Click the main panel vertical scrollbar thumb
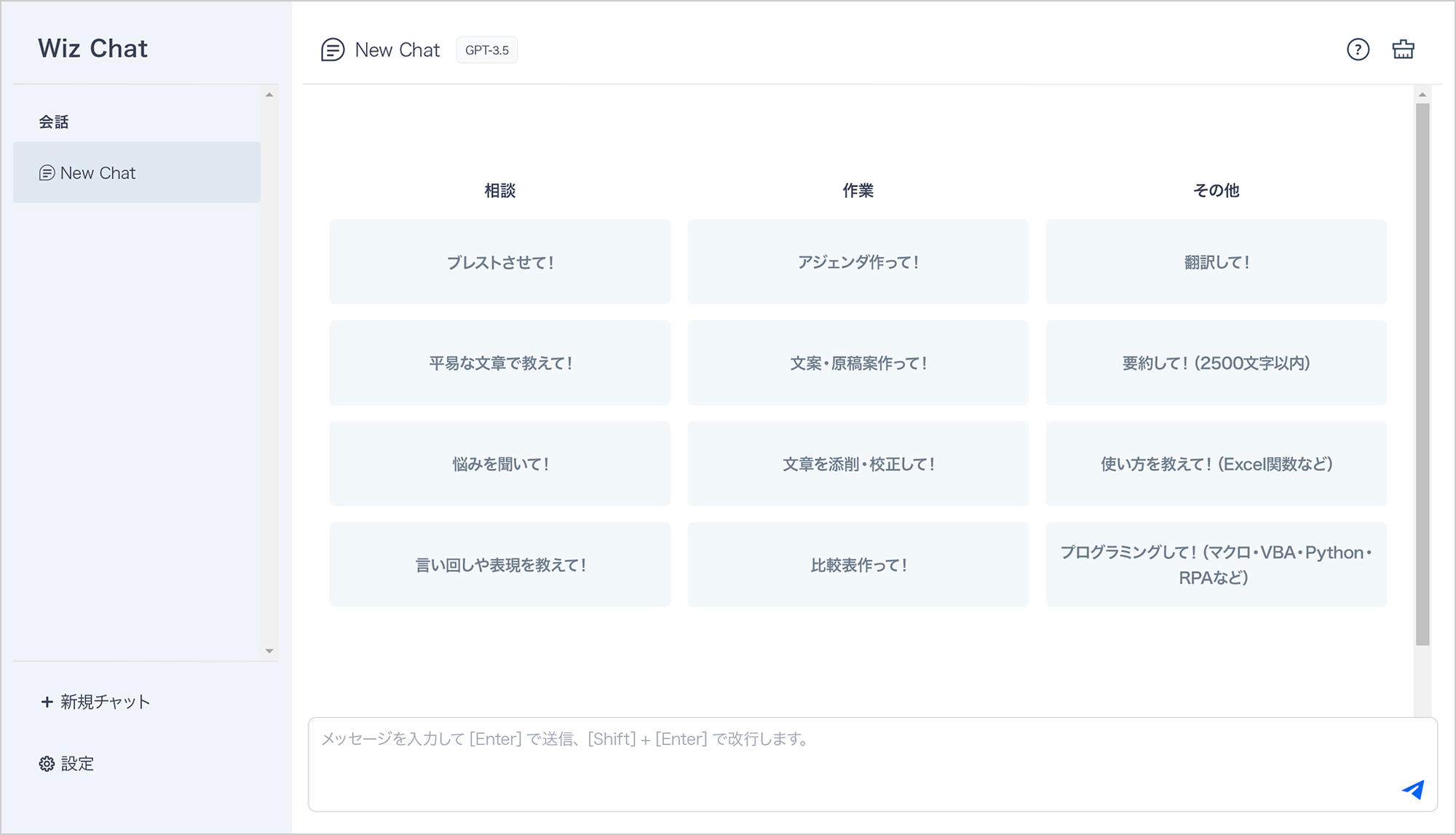 pos(1423,374)
